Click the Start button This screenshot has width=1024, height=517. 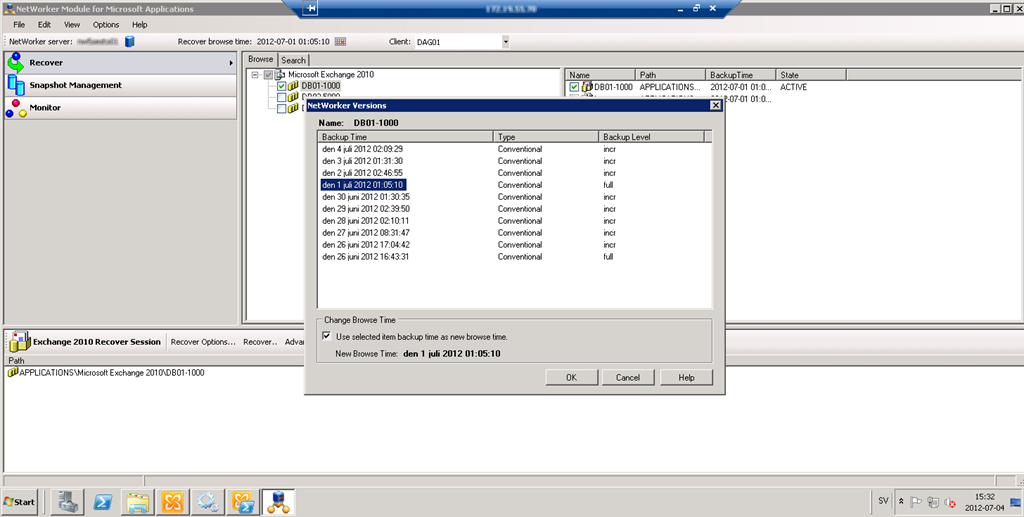20,502
